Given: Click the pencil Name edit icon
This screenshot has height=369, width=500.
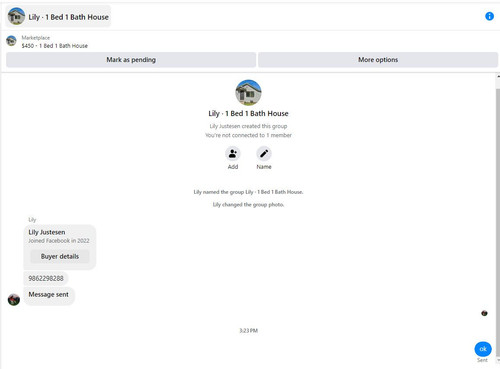Looking at the screenshot, I should [x=264, y=154].
